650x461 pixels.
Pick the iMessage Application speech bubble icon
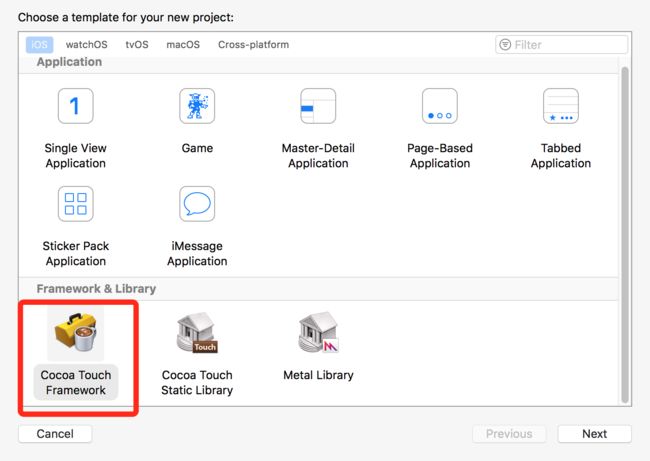[197, 204]
